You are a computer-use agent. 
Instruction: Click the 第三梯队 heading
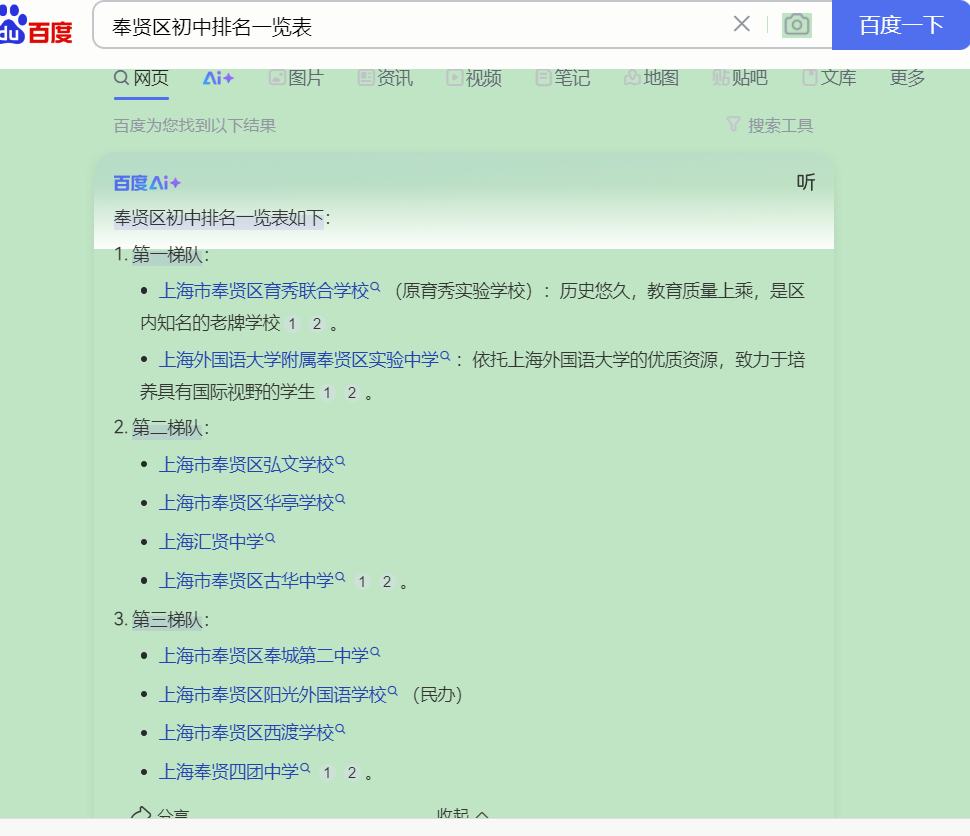tap(167, 619)
